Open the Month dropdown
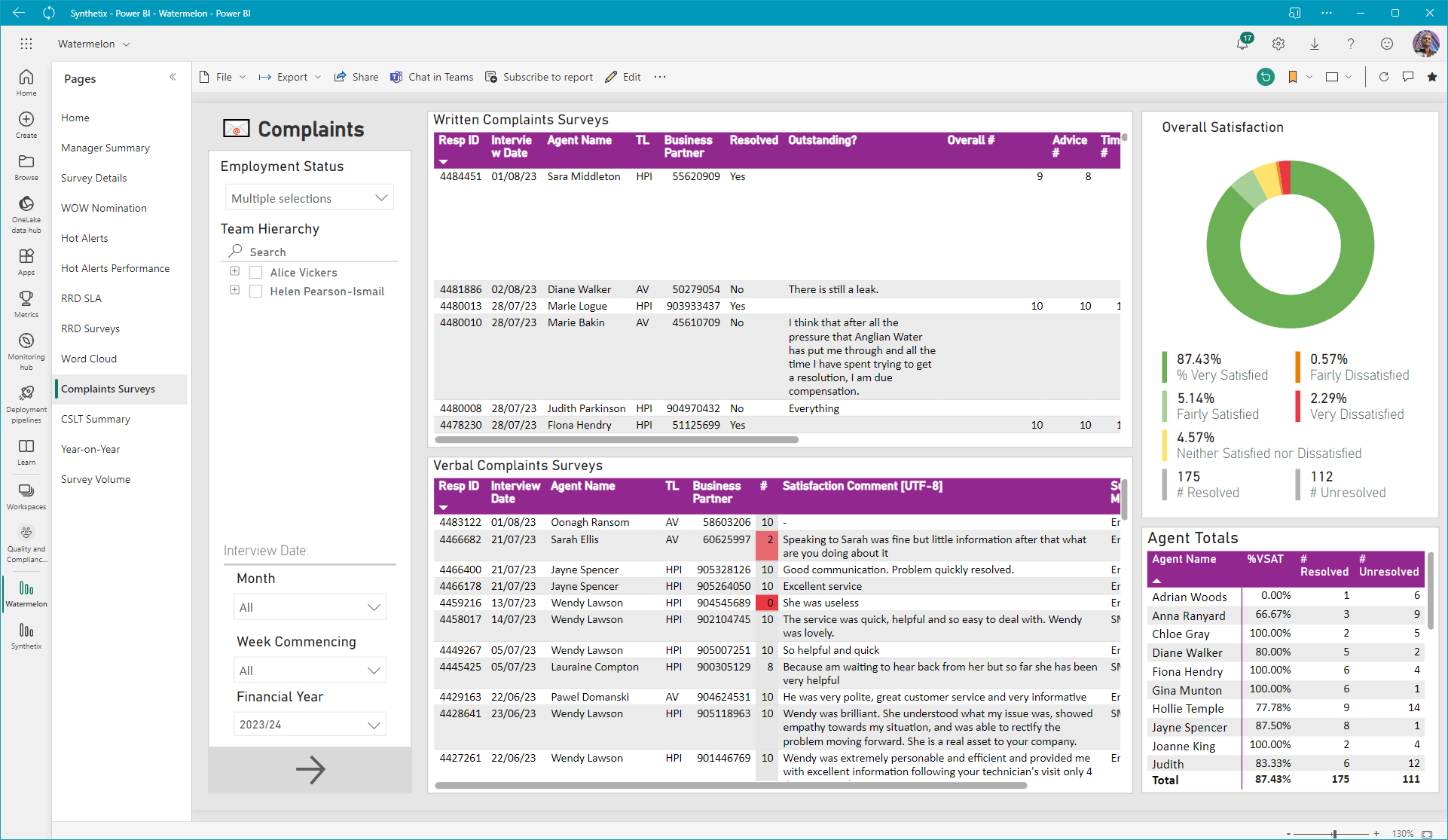The width and height of the screenshot is (1448, 840). [309, 607]
